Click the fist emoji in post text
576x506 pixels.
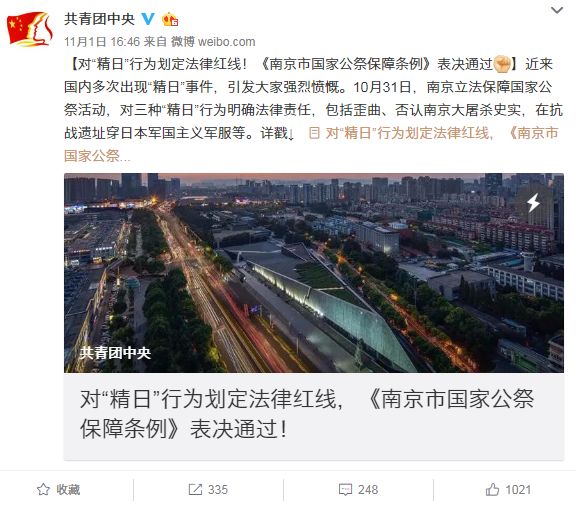[x=502, y=64]
